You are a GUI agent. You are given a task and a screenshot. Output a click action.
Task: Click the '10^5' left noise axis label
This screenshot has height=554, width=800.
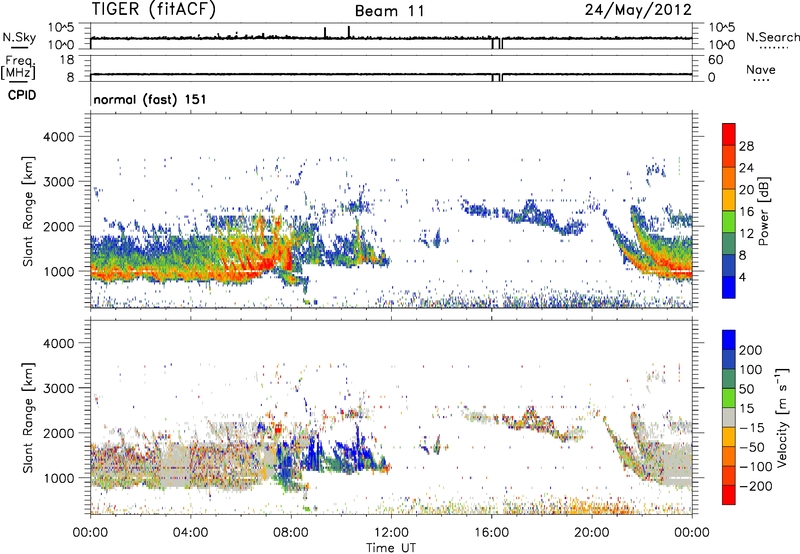click(62, 27)
